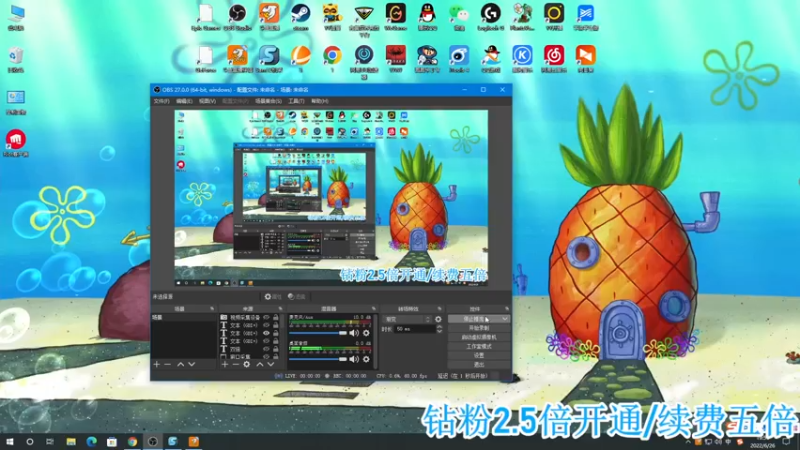Mute the 麦克风/Aux channel speaker icon
The height and width of the screenshot is (450, 800).
[354, 333]
